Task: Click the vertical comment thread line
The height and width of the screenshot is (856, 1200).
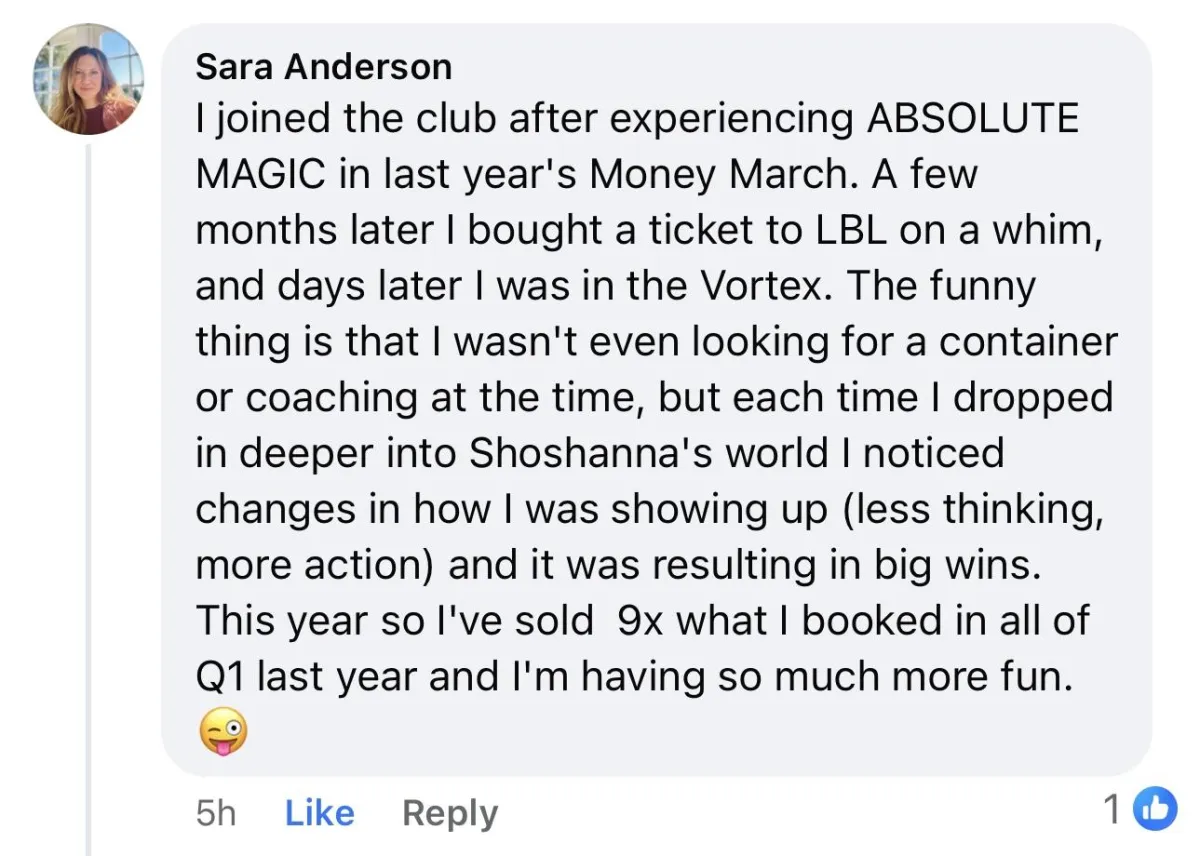Action: coord(89,500)
